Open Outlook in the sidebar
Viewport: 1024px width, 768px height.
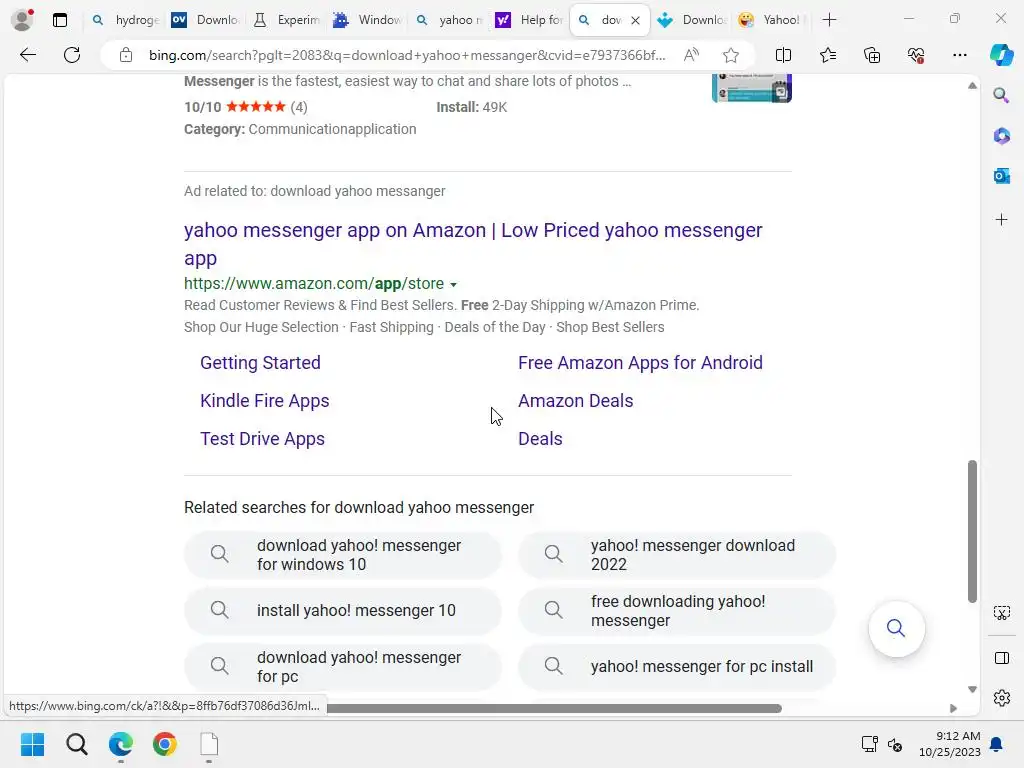point(1001,176)
